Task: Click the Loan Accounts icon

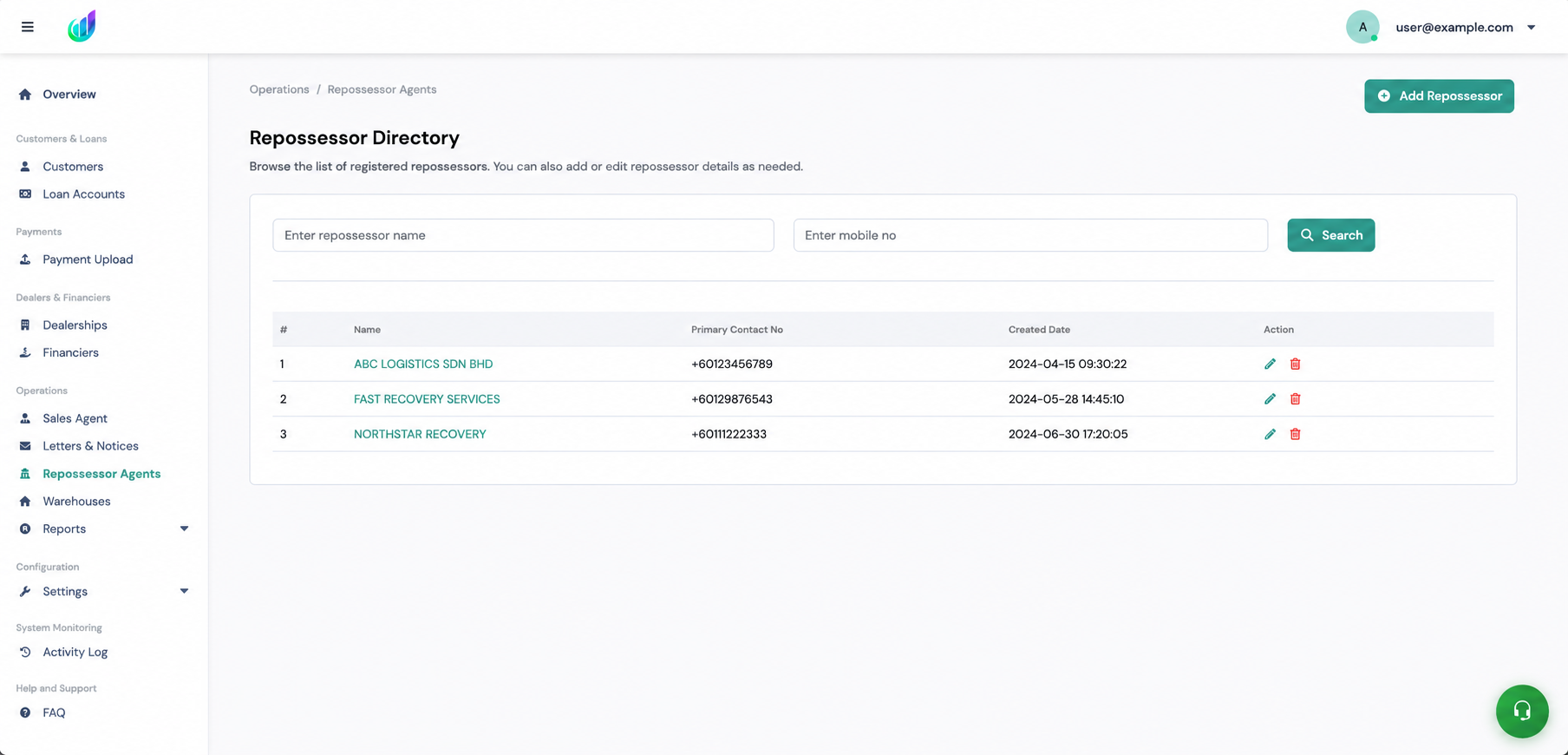Action: click(25, 194)
